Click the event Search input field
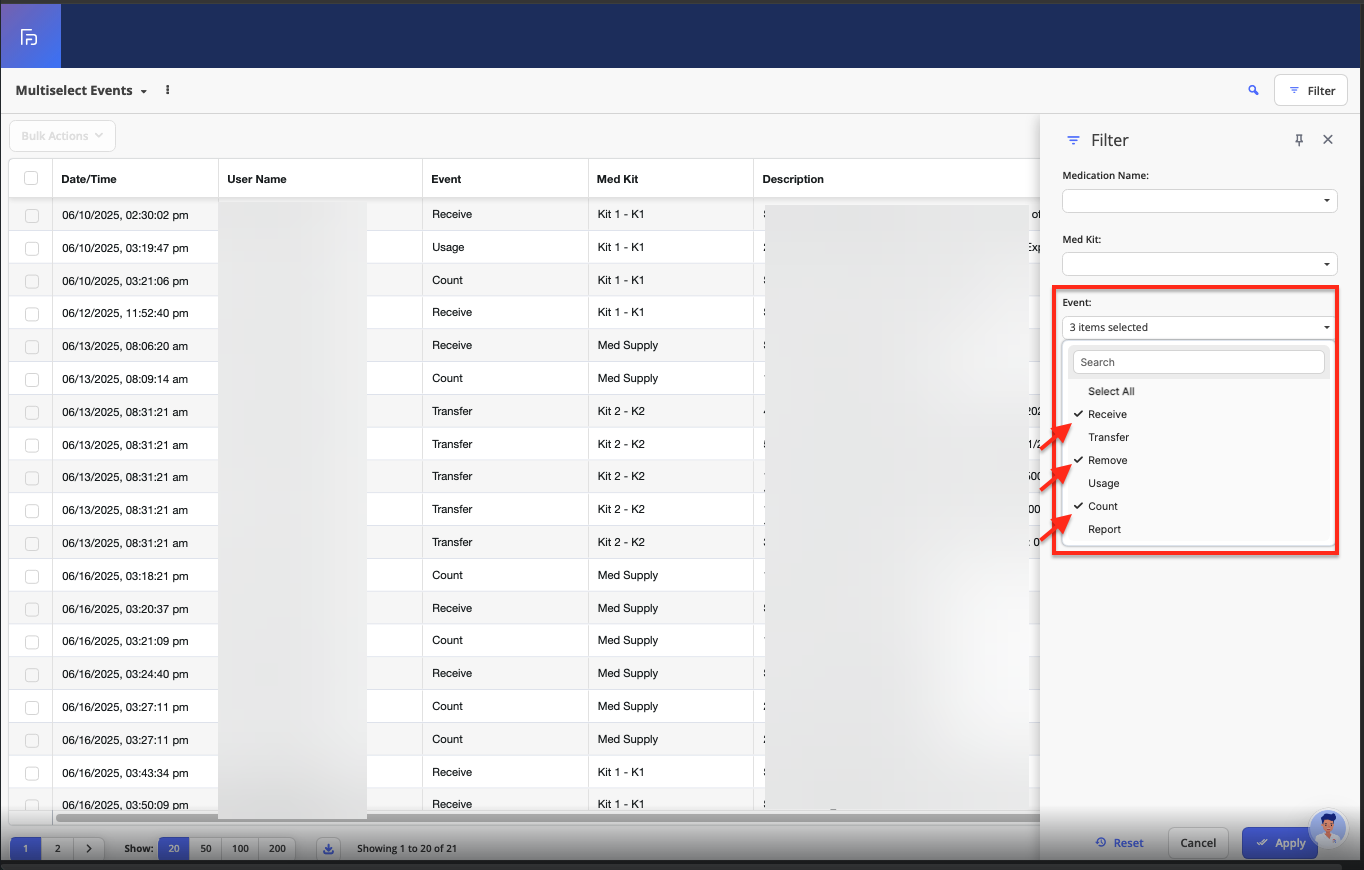Screen dimensions: 1364x870 click(1198, 362)
